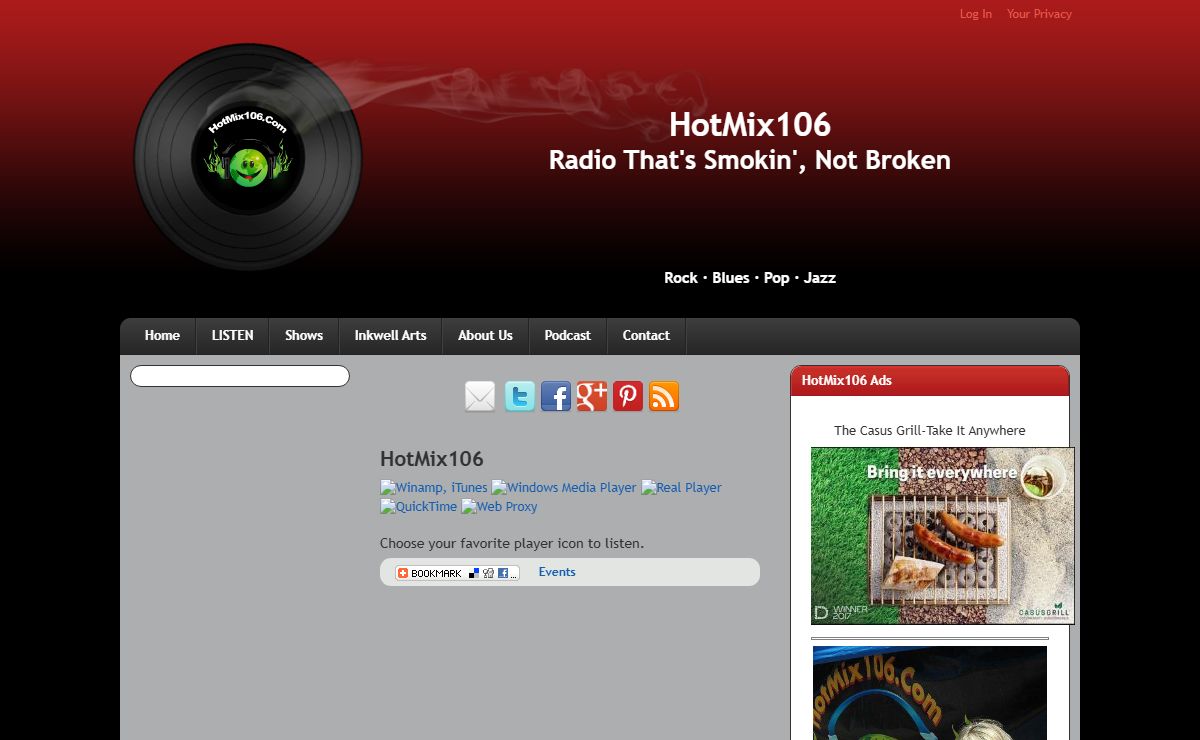Choose the QuickTime player link

pos(418,507)
